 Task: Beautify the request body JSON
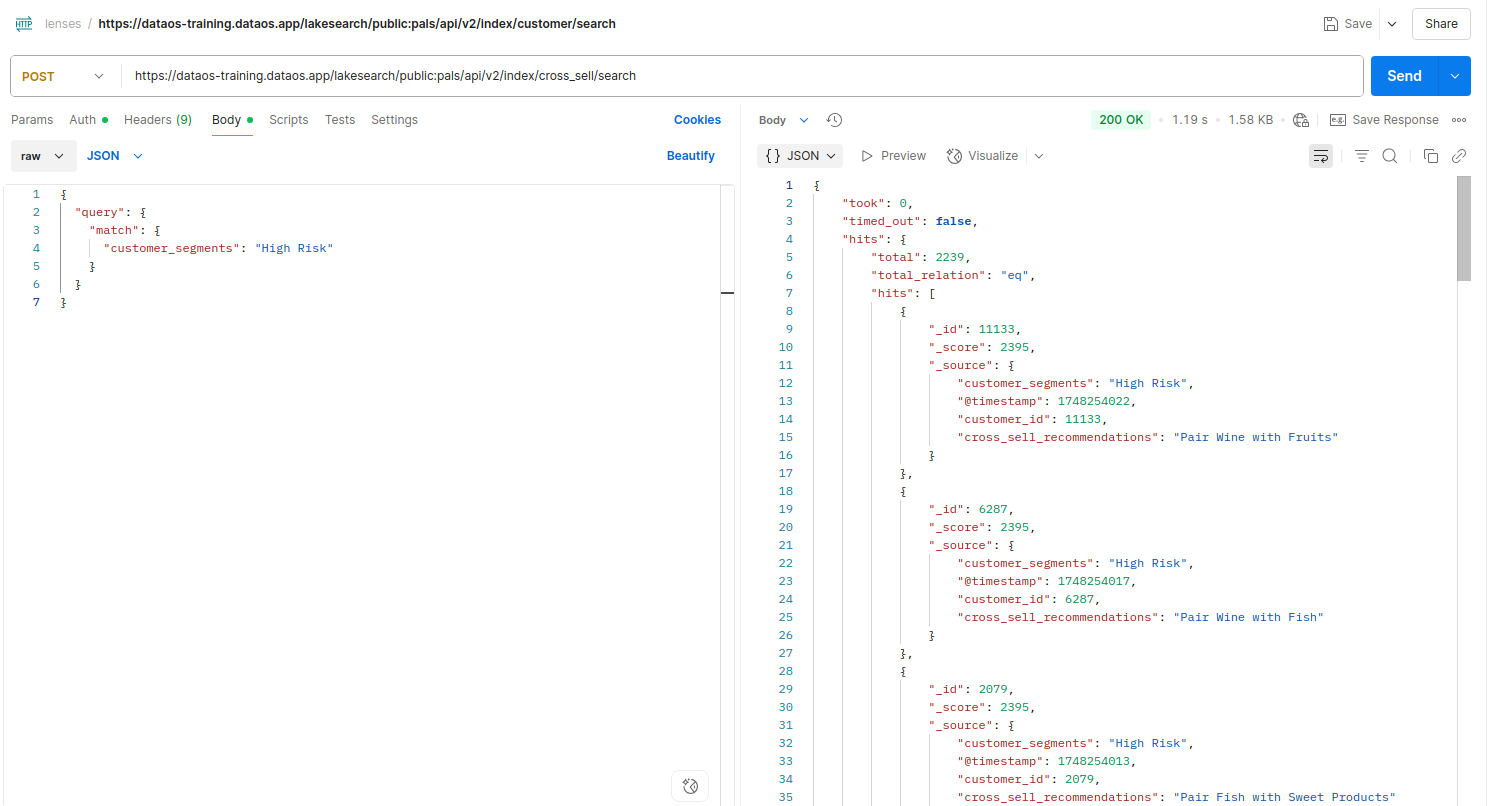coord(691,156)
